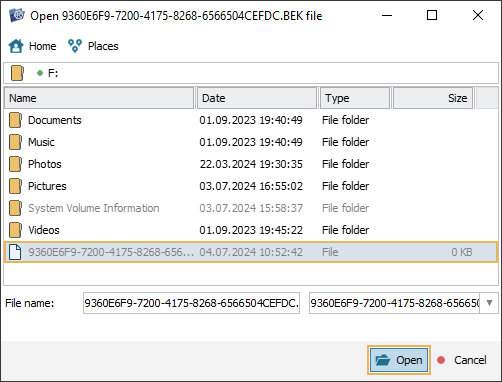
Task: Open the Places menu
Action: tap(93, 46)
